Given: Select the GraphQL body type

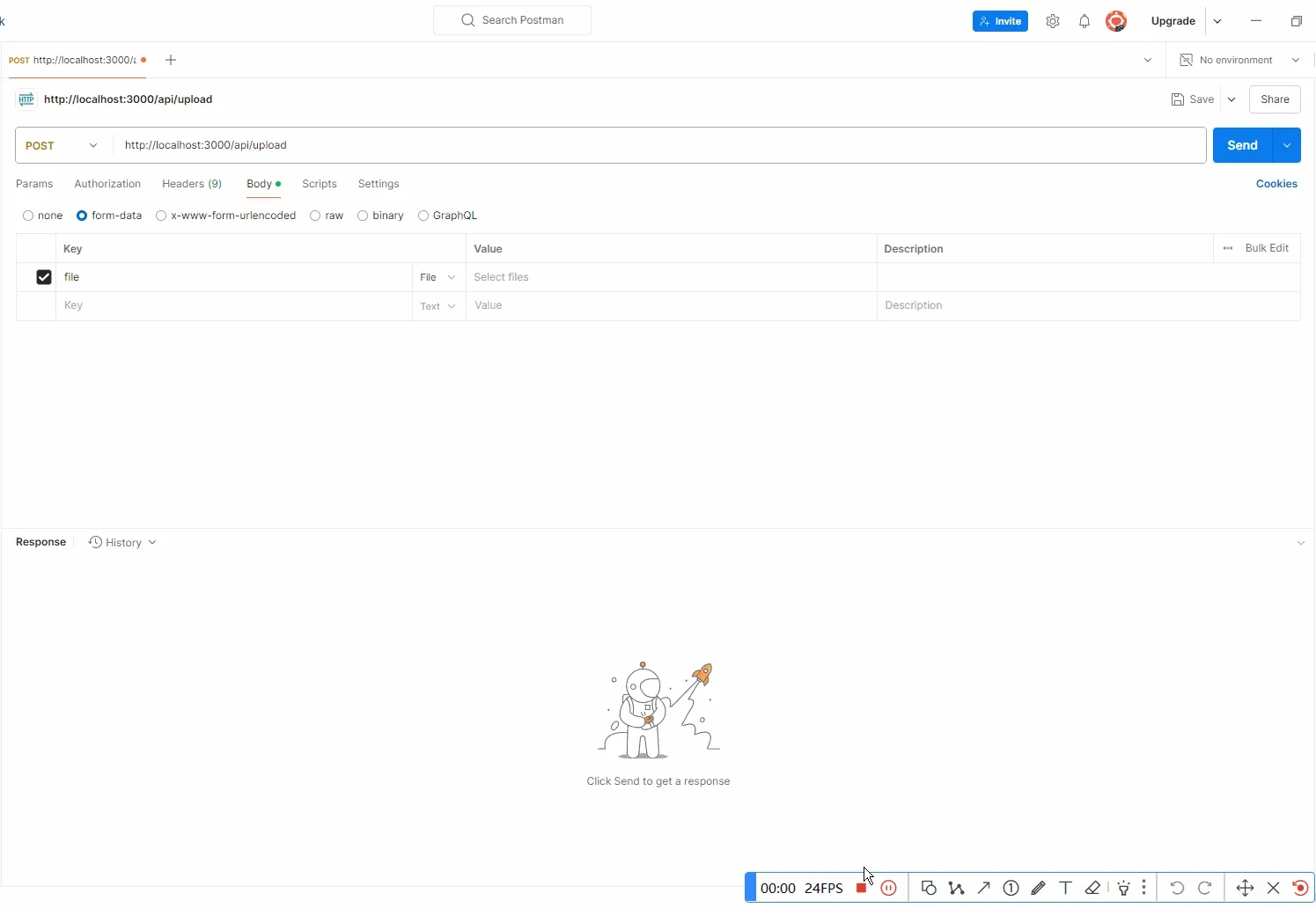Looking at the screenshot, I should click(x=423, y=216).
